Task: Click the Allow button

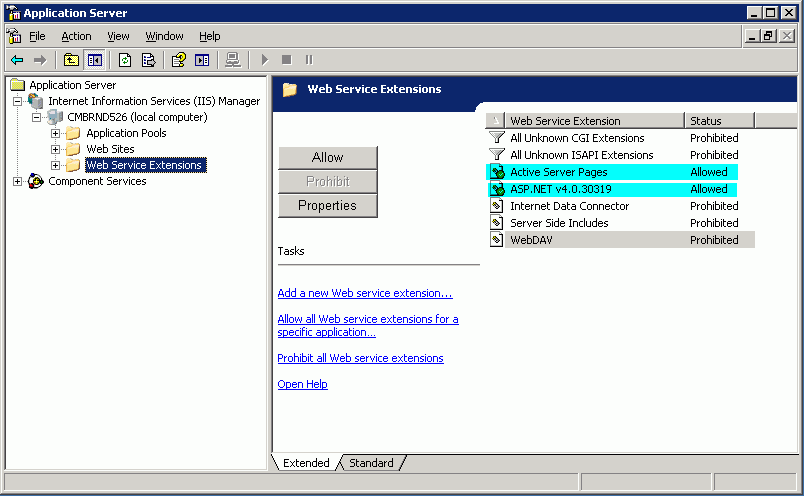Action: pos(328,157)
